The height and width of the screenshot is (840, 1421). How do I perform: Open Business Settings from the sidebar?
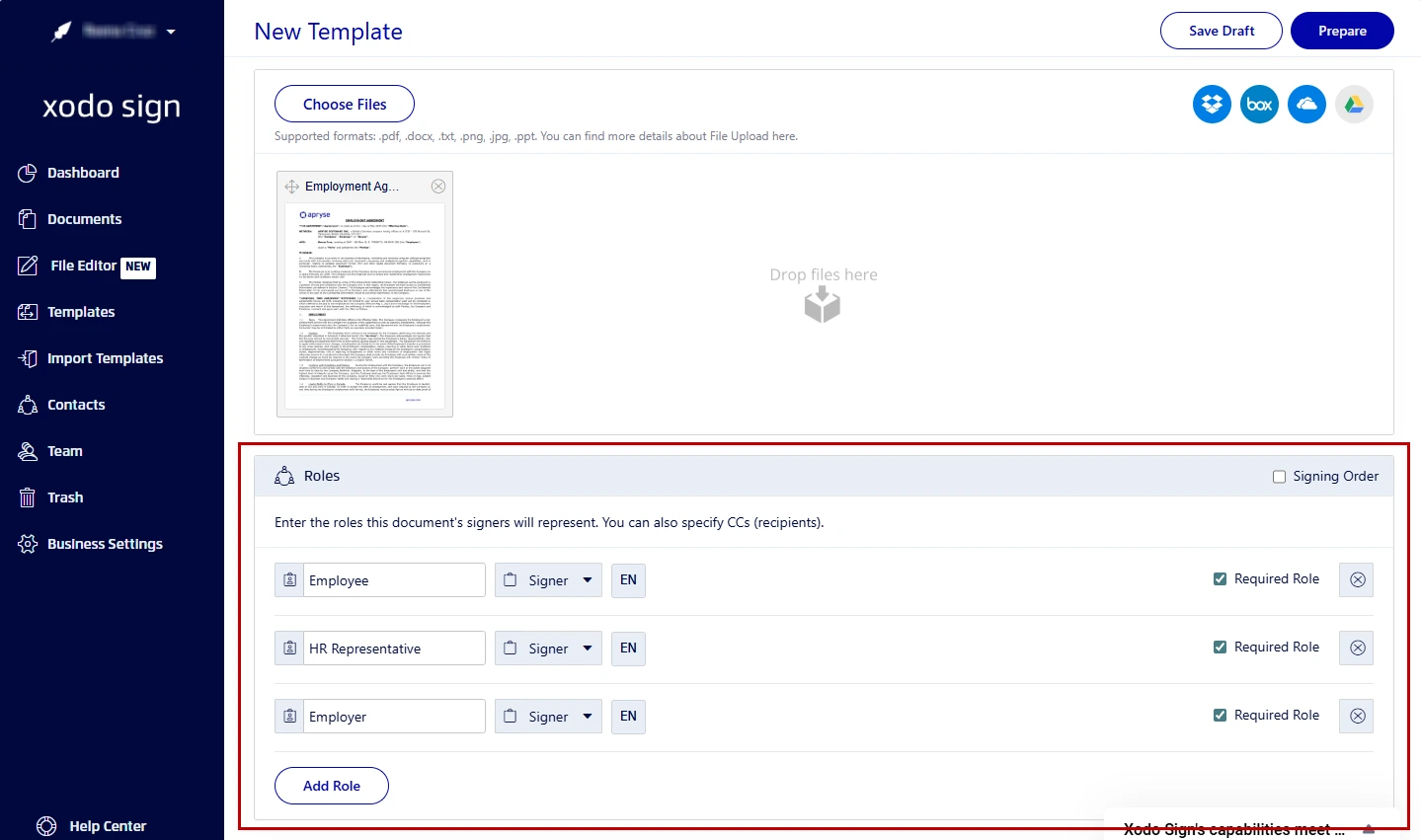click(x=105, y=543)
